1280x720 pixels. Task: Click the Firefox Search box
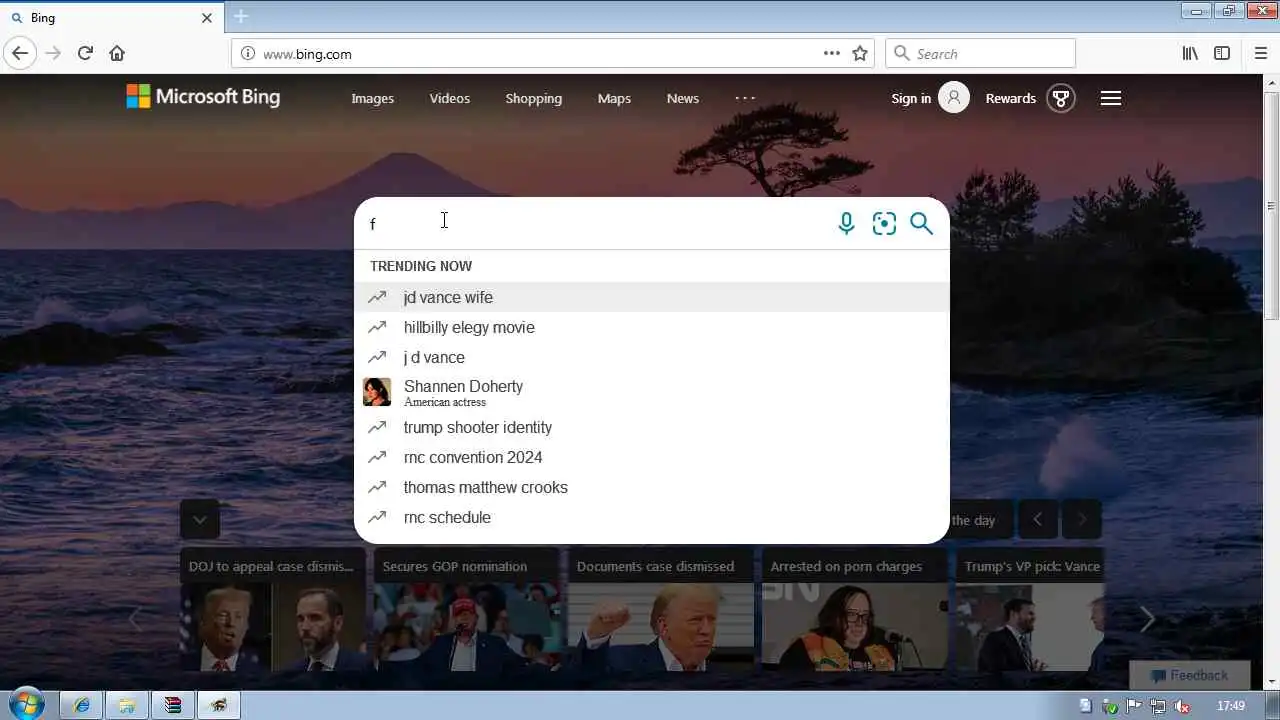(x=980, y=53)
